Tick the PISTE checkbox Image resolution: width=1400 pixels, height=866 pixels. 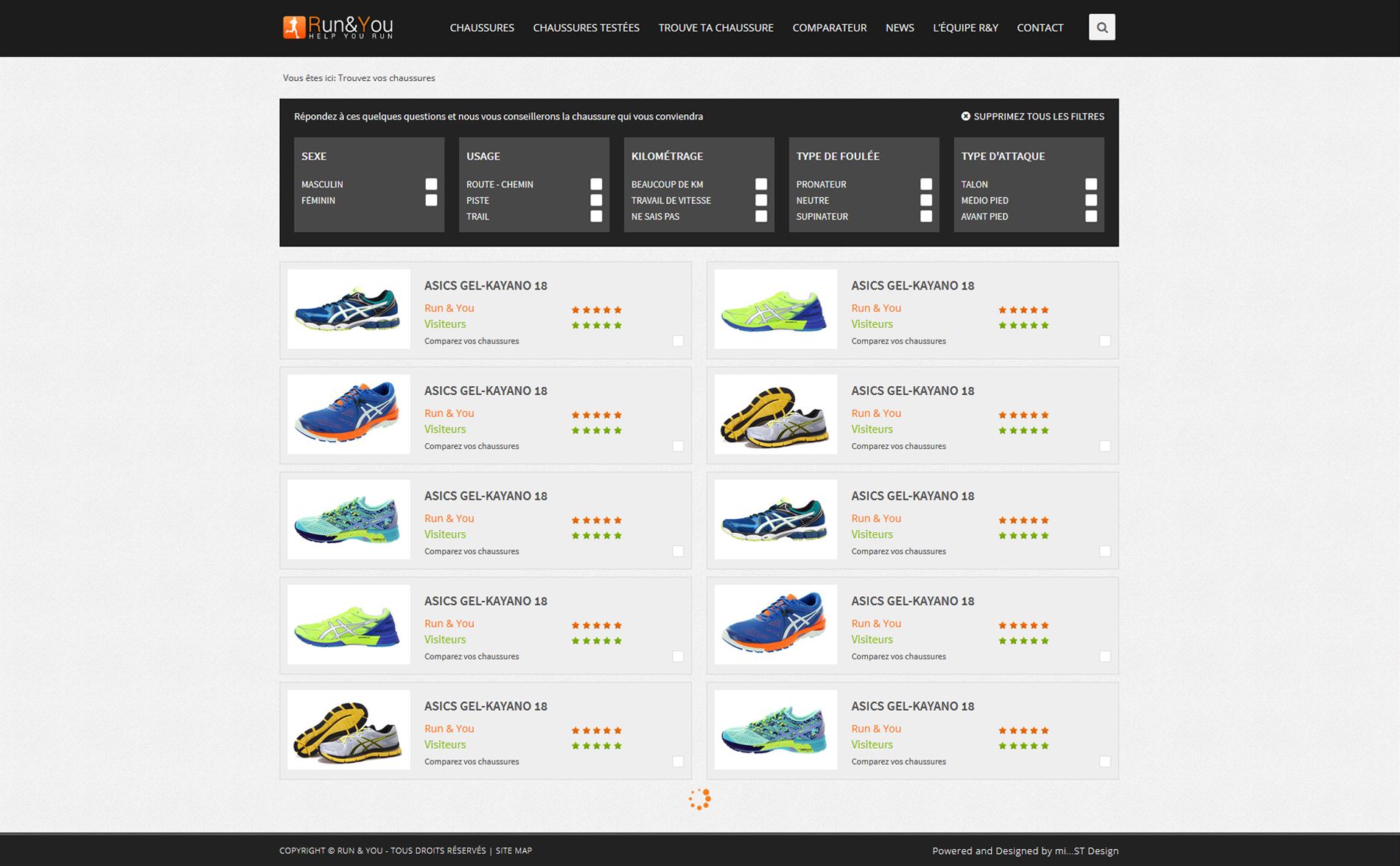596,200
